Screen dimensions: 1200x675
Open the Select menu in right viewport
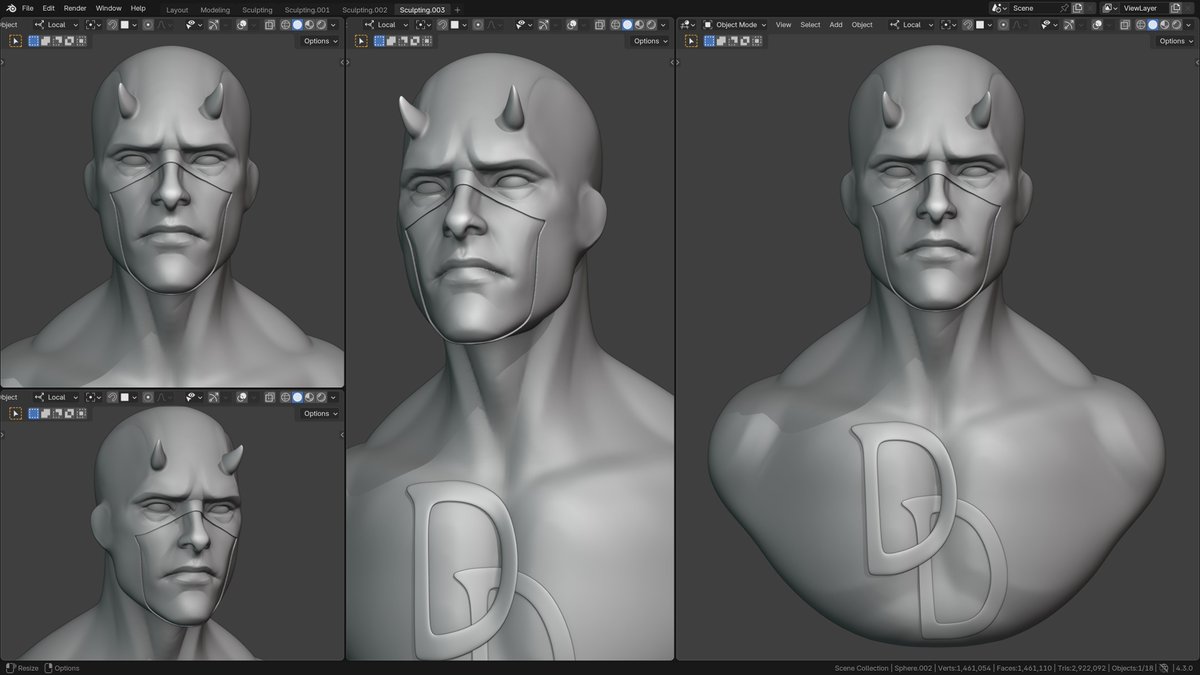coord(810,24)
